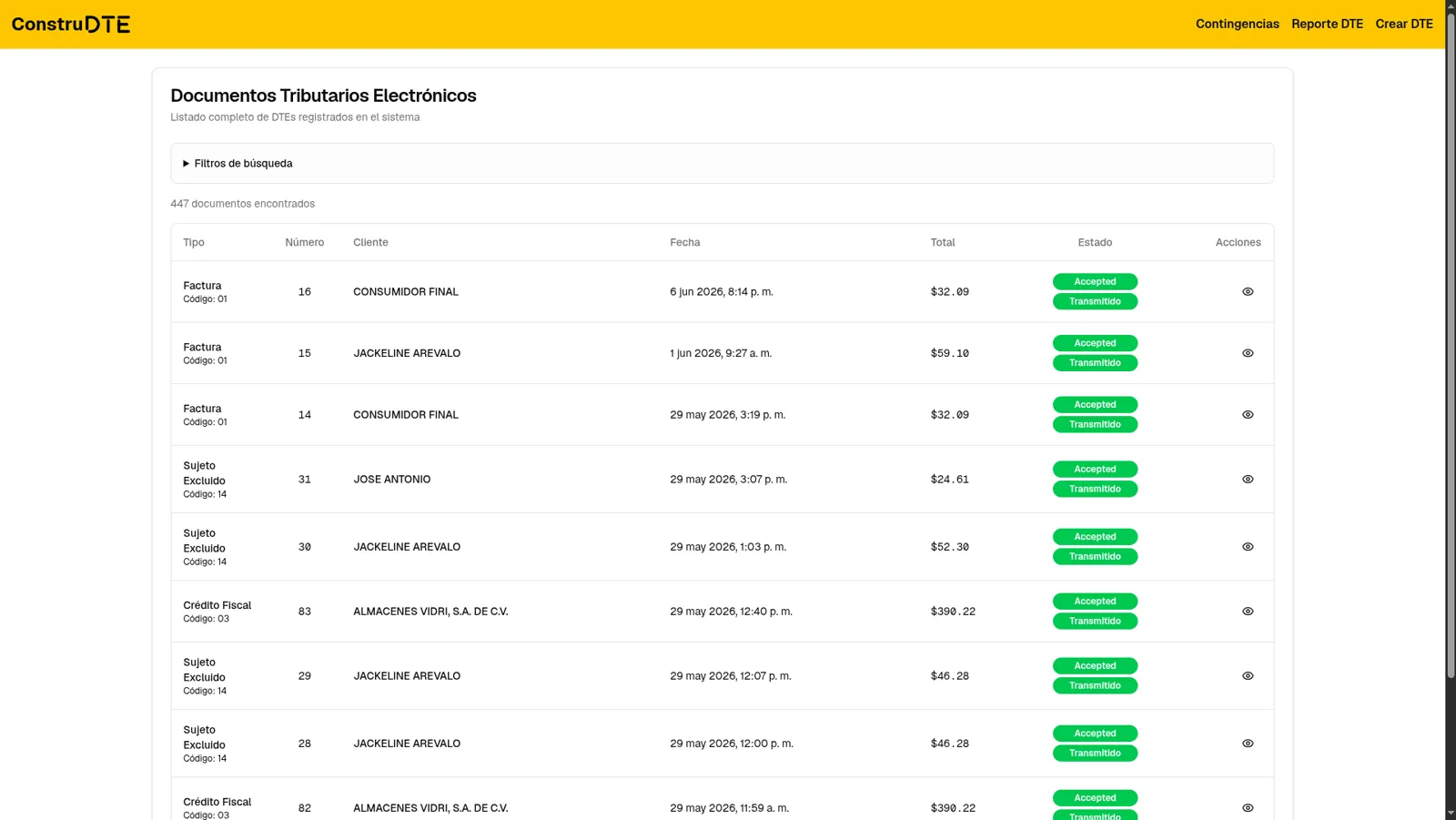Open Reporte DTE from navigation
The height and width of the screenshot is (820, 1456).
(x=1327, y=24)
